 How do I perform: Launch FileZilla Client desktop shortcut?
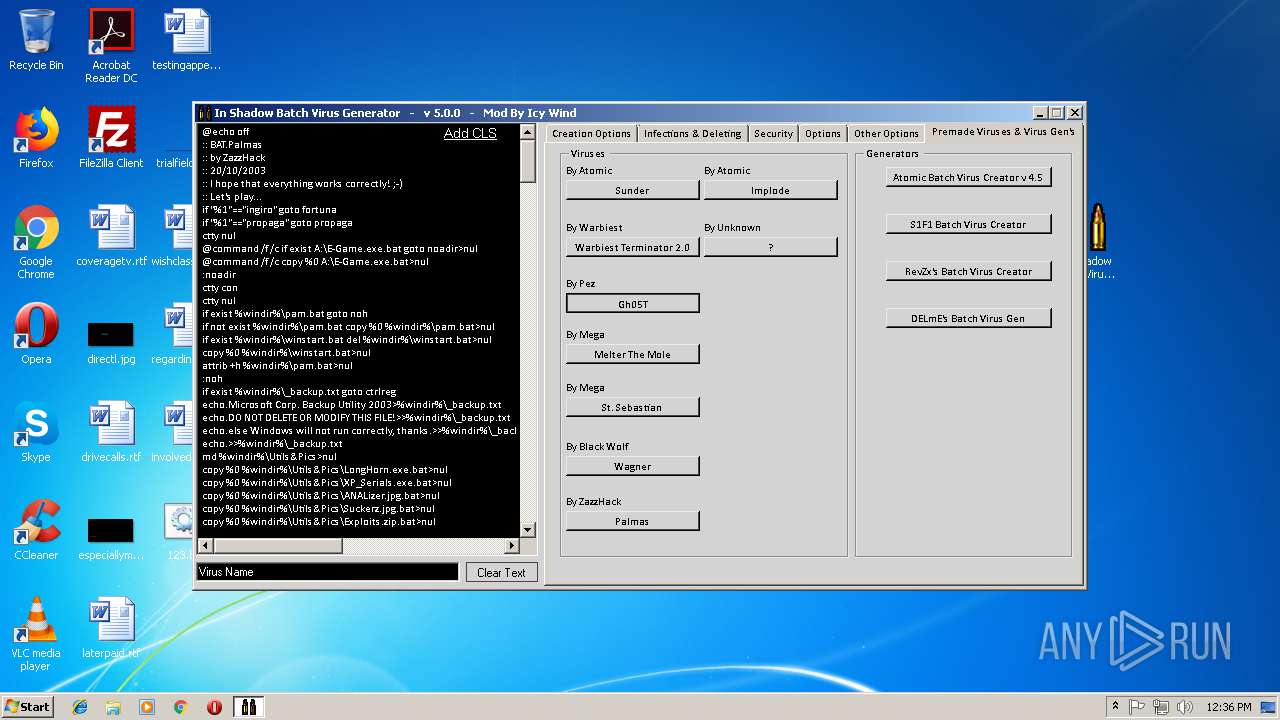point(111,138)
